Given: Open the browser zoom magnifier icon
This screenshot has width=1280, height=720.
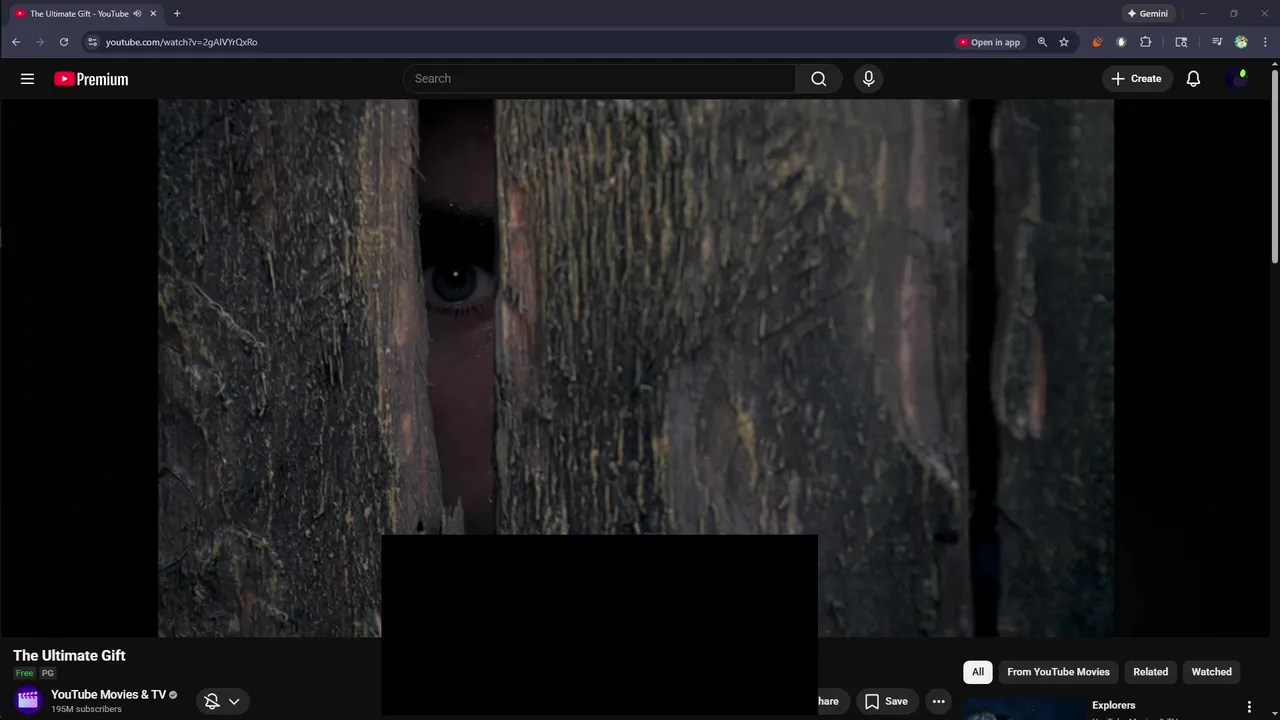Looking at the screenshot, I should coord(1042,42).
